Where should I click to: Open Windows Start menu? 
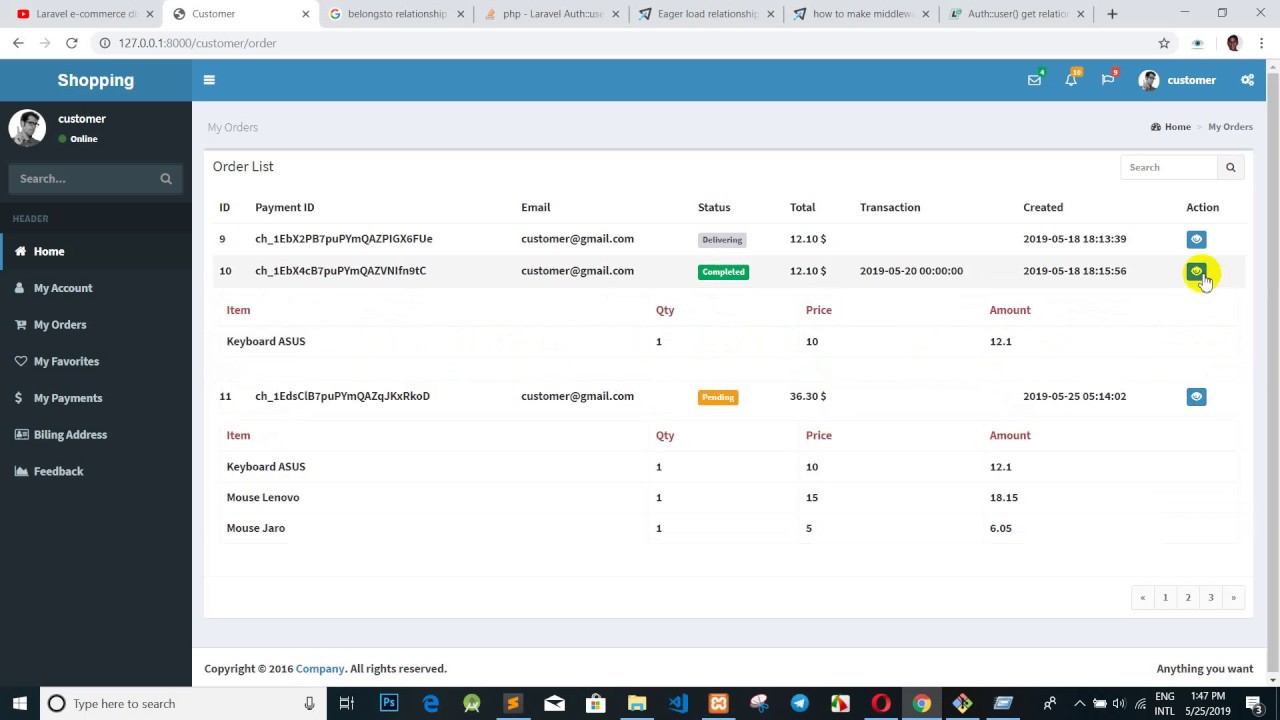click(20, 704)
